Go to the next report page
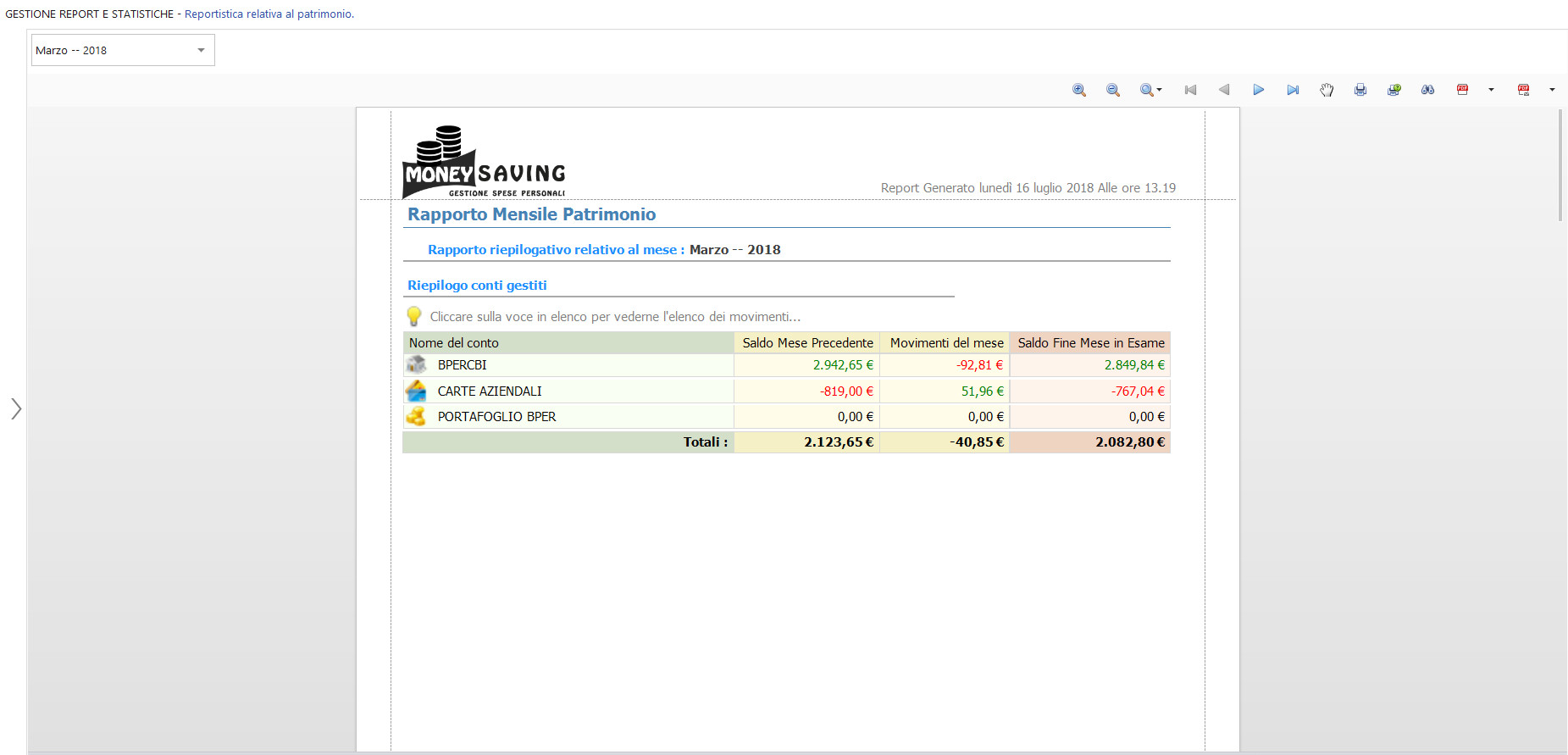1568x755 pixels. tap(1259, 90)
